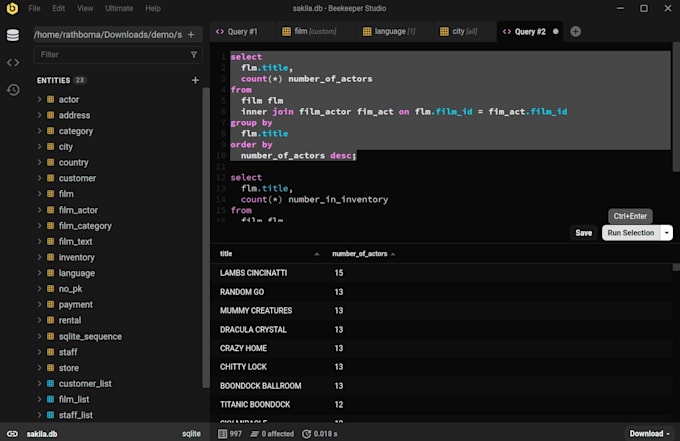This screenshot has height=441, width=680.
Task: Click the Beekeeper Studio logo icon
Action: tap(12, 8)
